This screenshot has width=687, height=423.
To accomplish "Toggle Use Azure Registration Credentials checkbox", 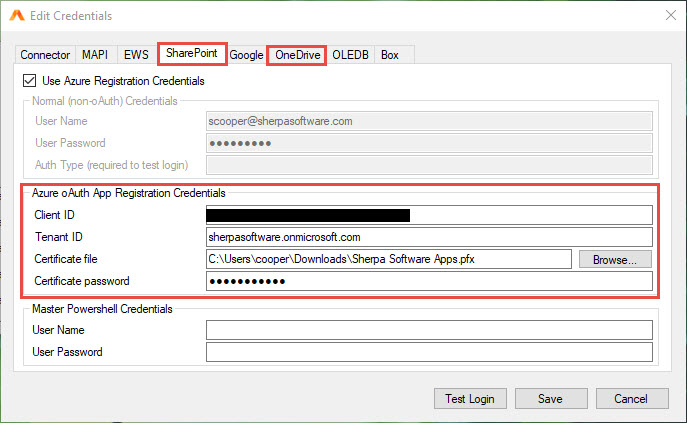I will tap(27, 80).
